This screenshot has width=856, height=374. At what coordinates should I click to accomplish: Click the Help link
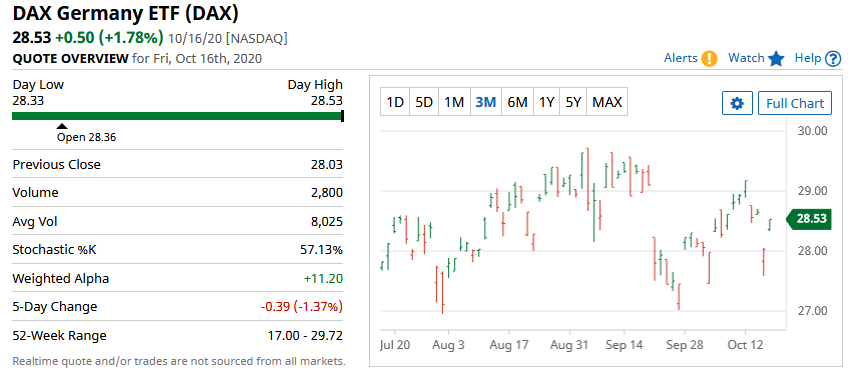pyautogui.click(x=808, y=58)
